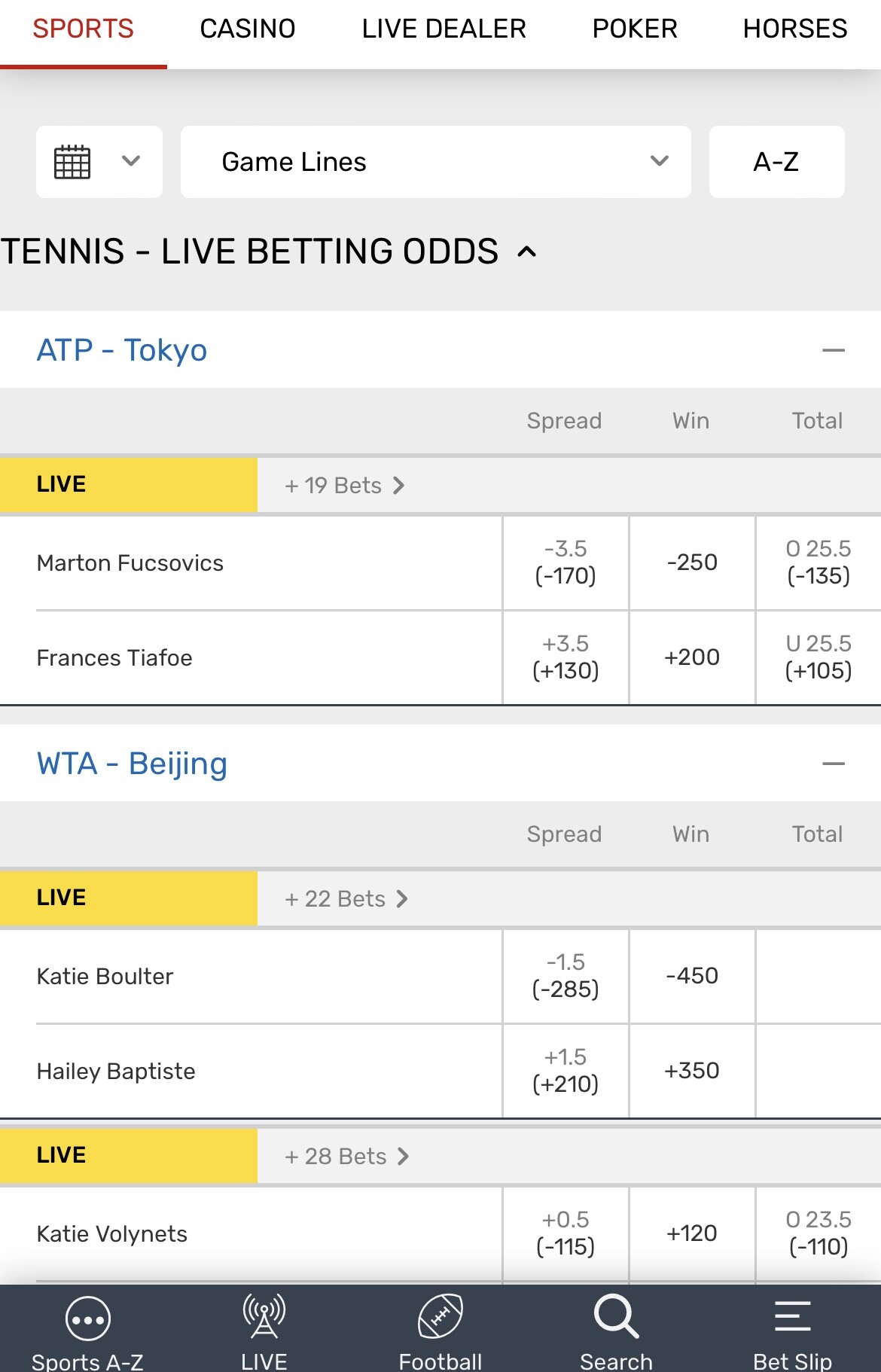Viewport: 881px width, 1372px height.
Task: Expand the + 19 Bets row
Action: point(344,486)
